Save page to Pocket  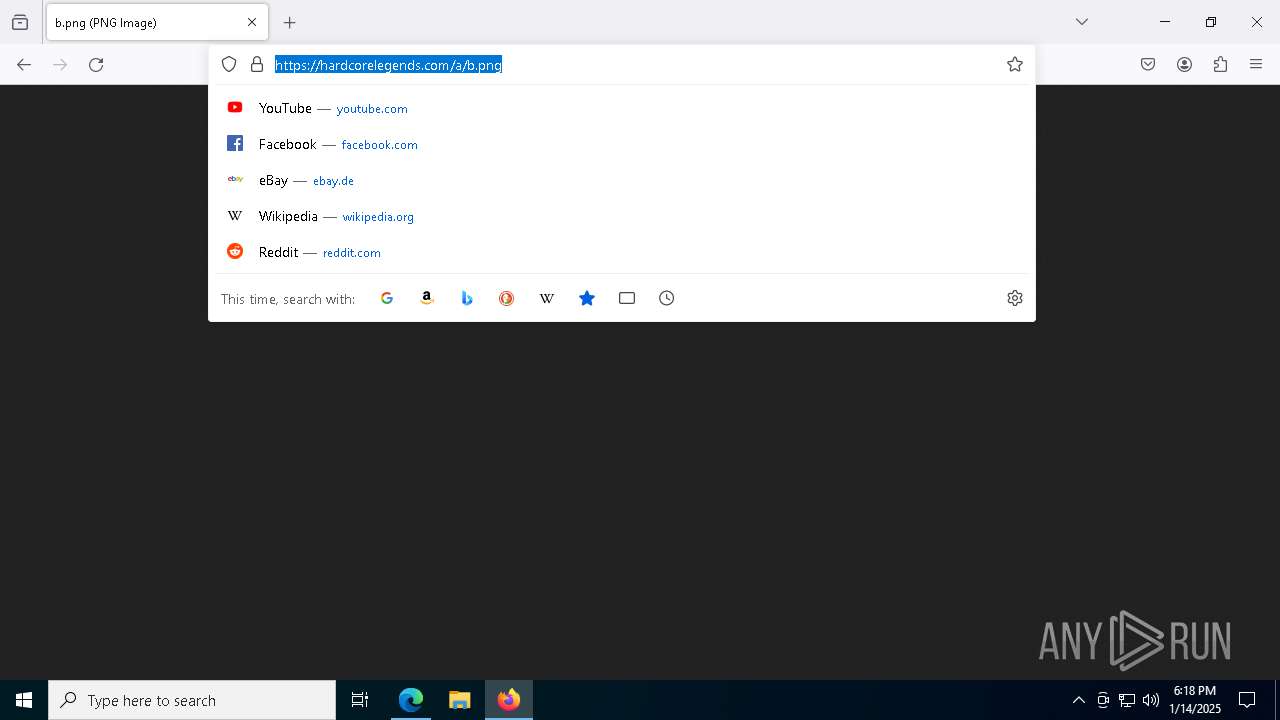pyautogui.click(x=1148, y=65)
